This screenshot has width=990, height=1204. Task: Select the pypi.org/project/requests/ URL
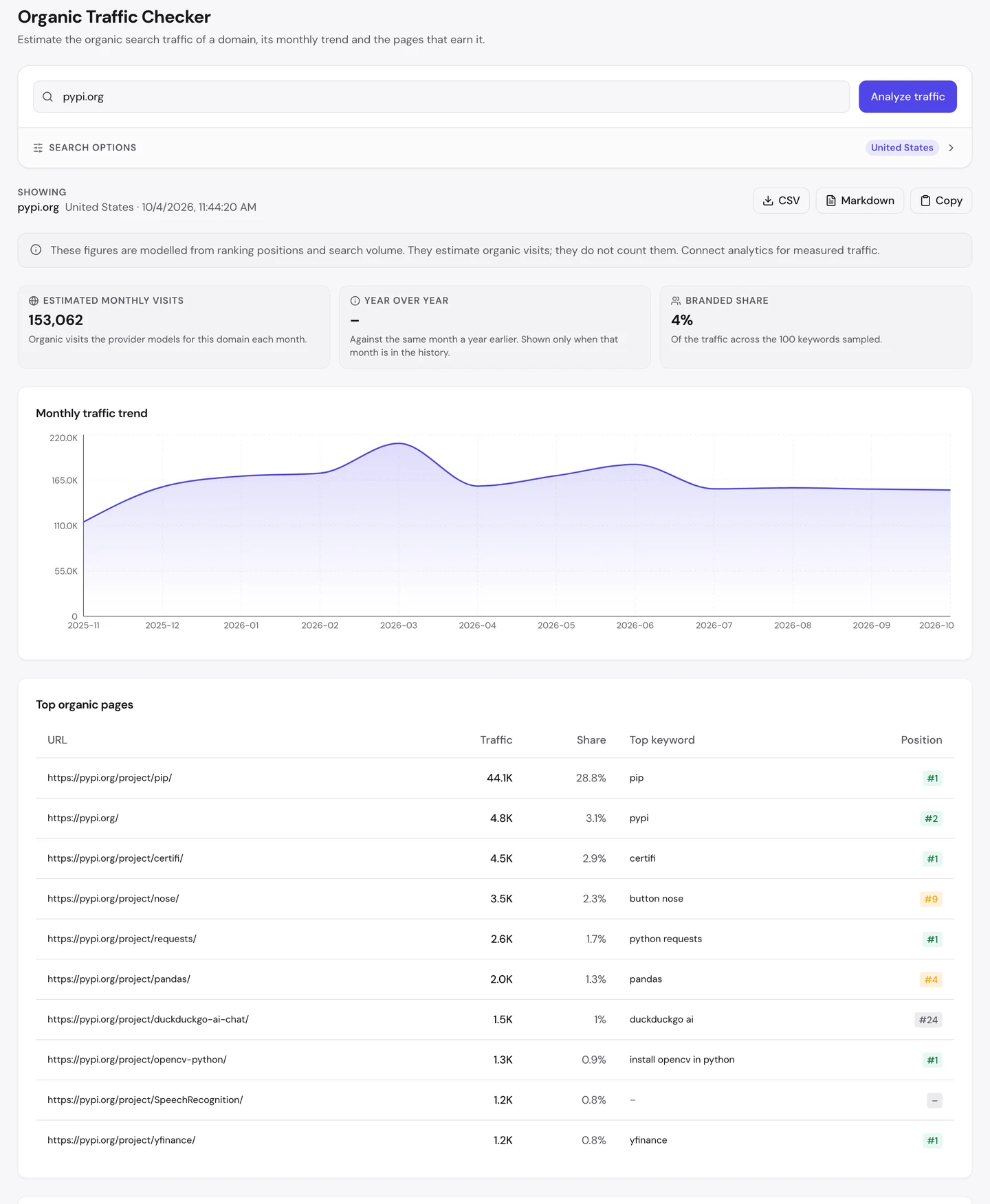pyautogui.click(x=122, y=939)
